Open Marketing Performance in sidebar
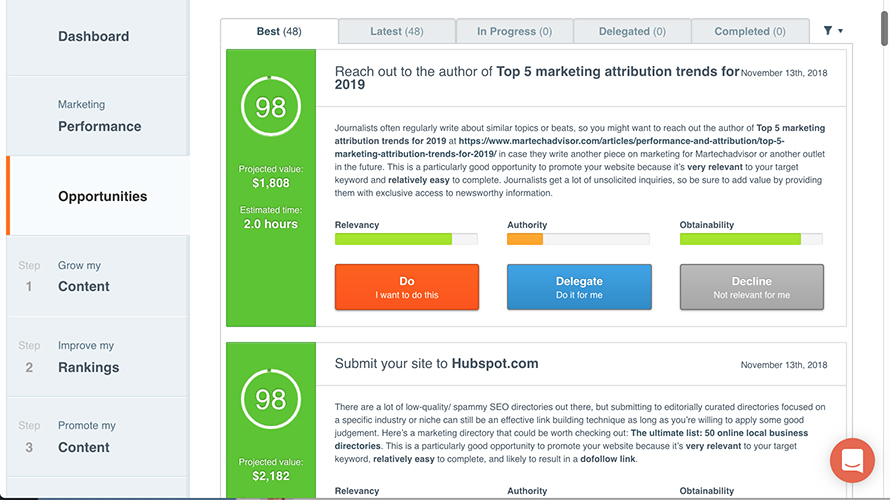 [99, 116]
